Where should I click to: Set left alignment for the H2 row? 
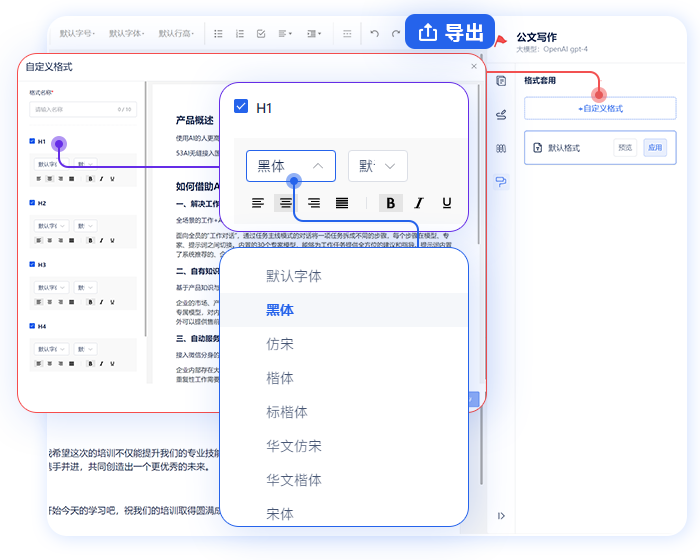pos(39,240)
